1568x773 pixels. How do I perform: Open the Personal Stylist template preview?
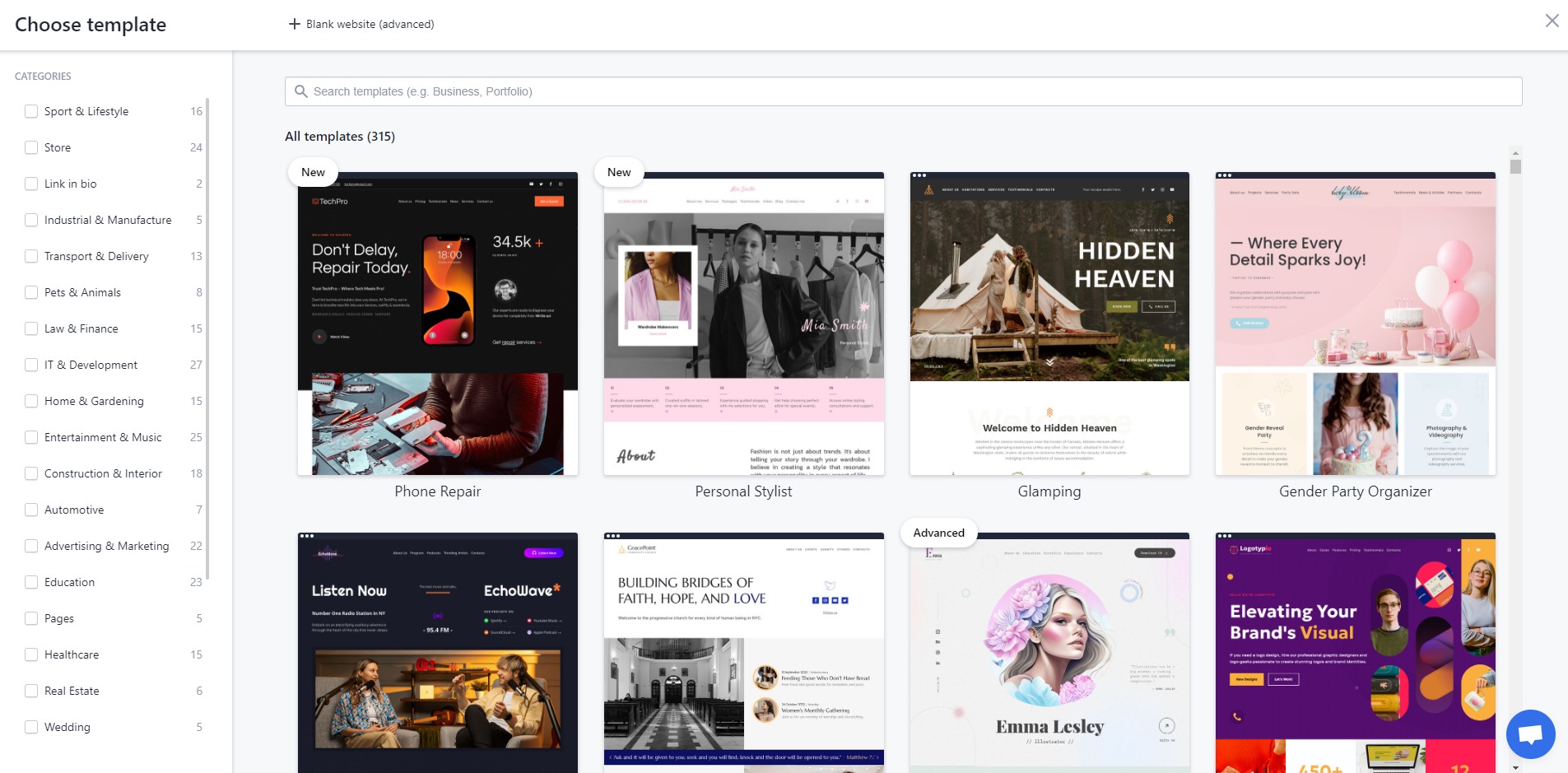pos(744,324)
